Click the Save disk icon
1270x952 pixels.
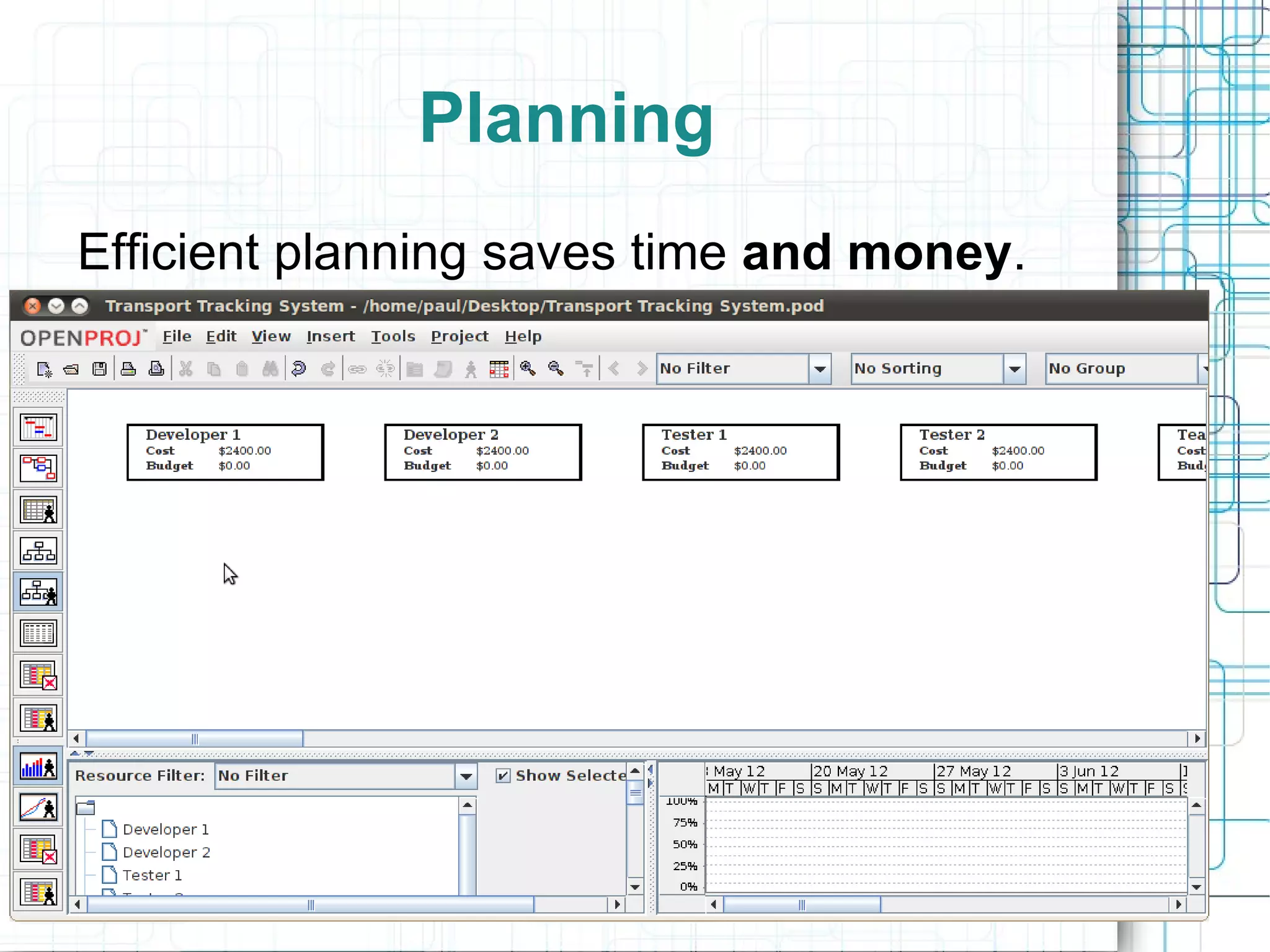coord(99,370)
